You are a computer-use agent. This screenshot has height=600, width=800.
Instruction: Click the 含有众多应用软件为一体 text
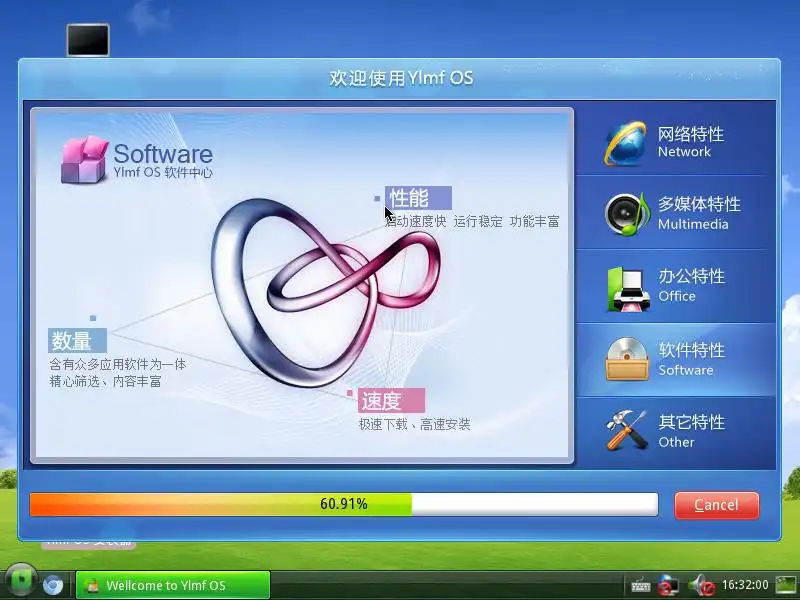pyautogui.click(x=118, y=364)
